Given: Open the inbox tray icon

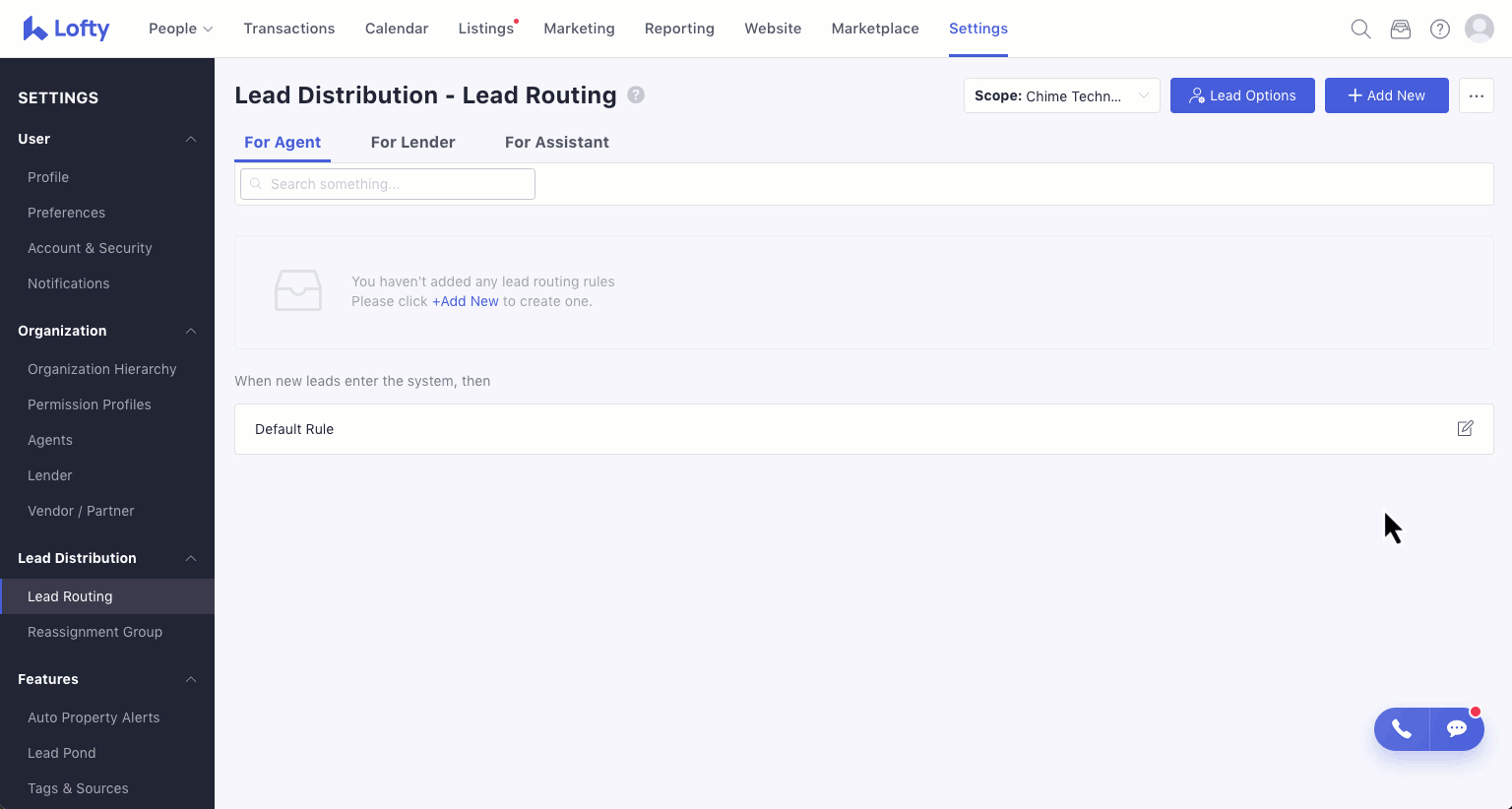Looking at the screenshot, I should pos(1400,30).
